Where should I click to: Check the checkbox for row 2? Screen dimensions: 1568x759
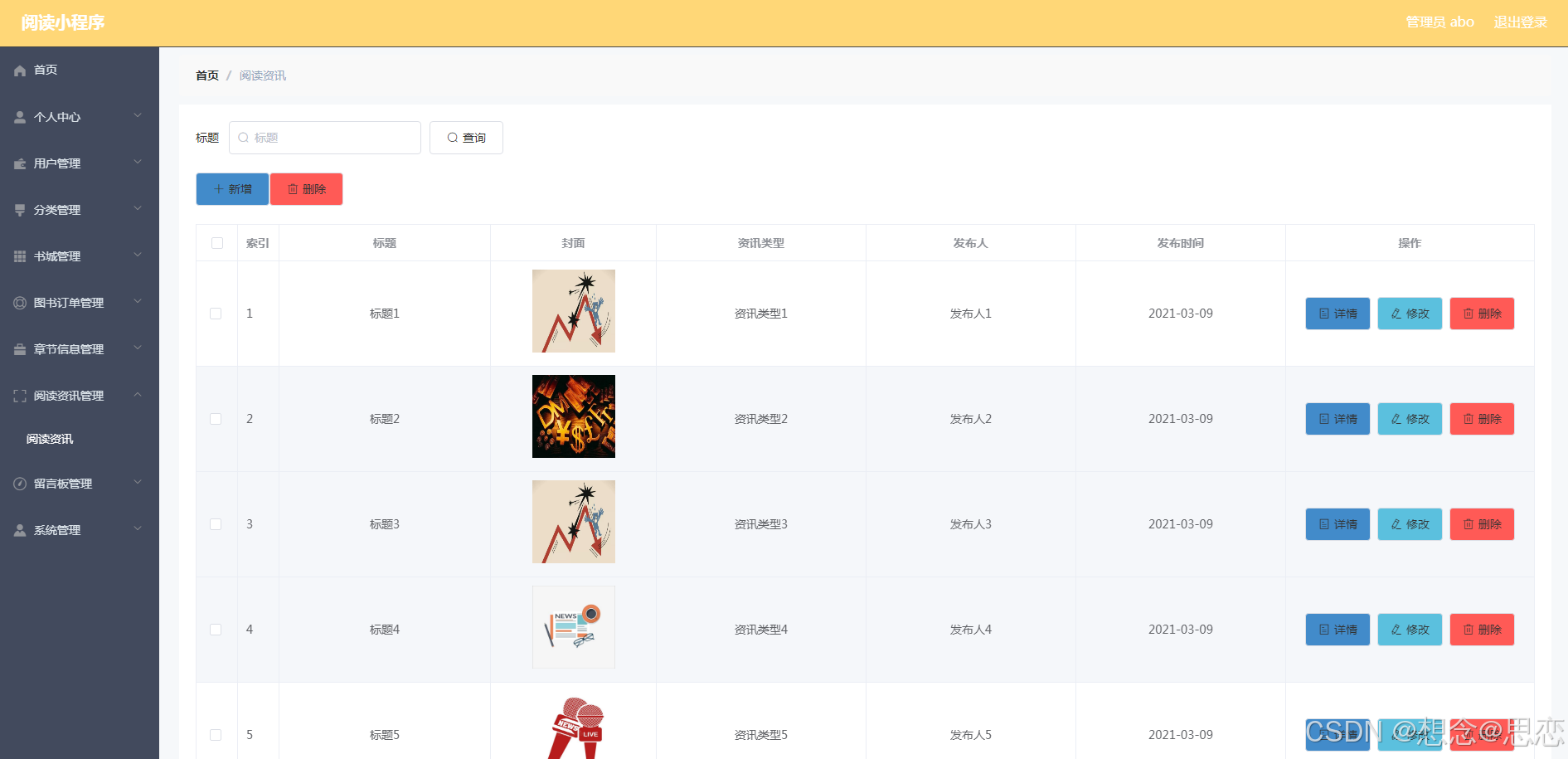216,419
